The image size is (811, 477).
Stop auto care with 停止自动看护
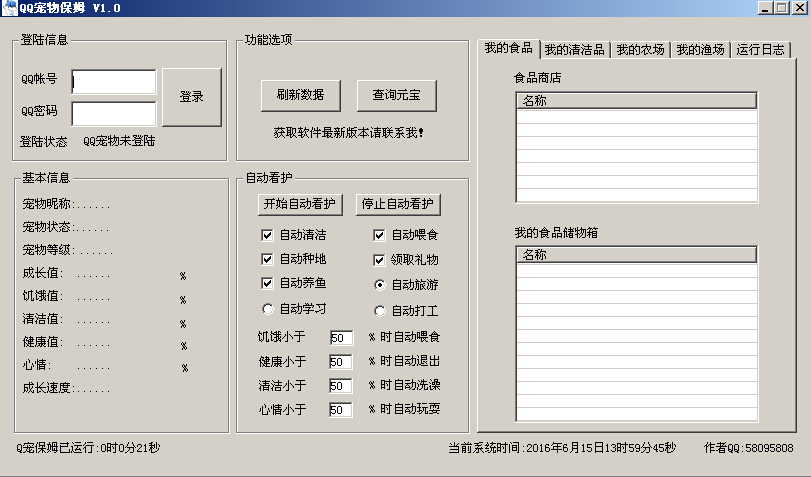(398, 204)
